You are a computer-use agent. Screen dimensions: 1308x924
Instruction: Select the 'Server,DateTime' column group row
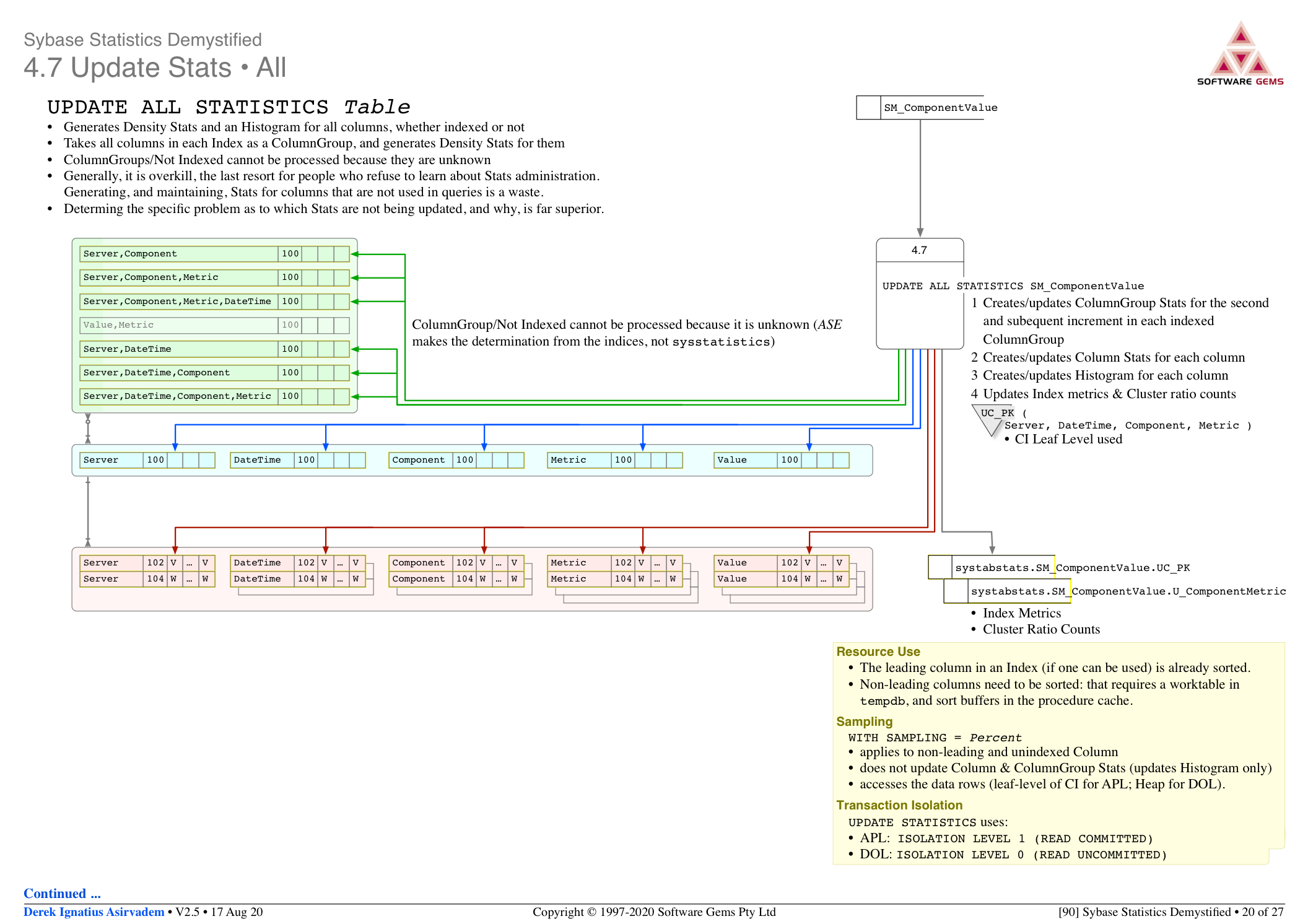tap(214, 349)
